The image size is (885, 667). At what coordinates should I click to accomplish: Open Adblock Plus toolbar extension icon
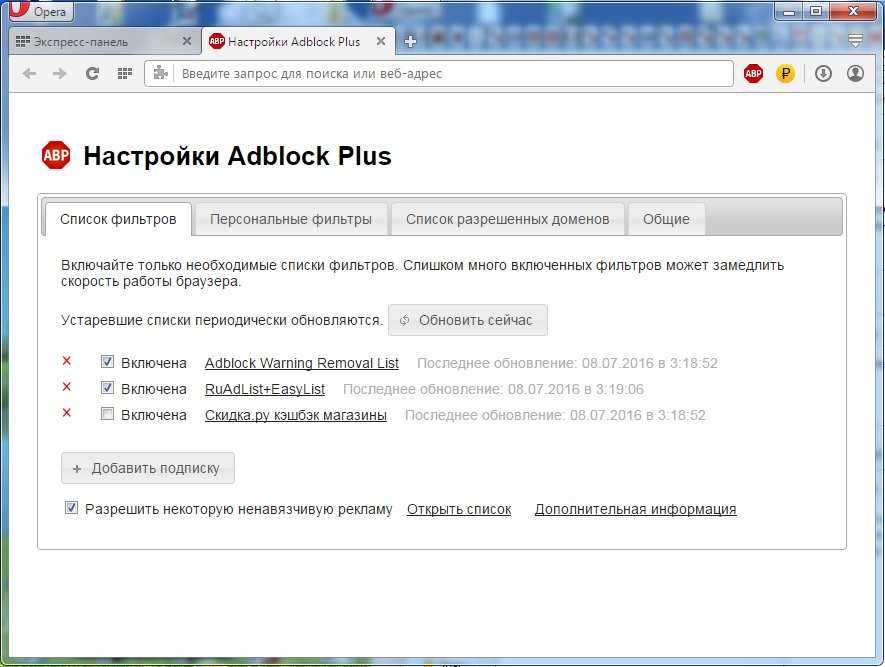click(x=753, y=73)
